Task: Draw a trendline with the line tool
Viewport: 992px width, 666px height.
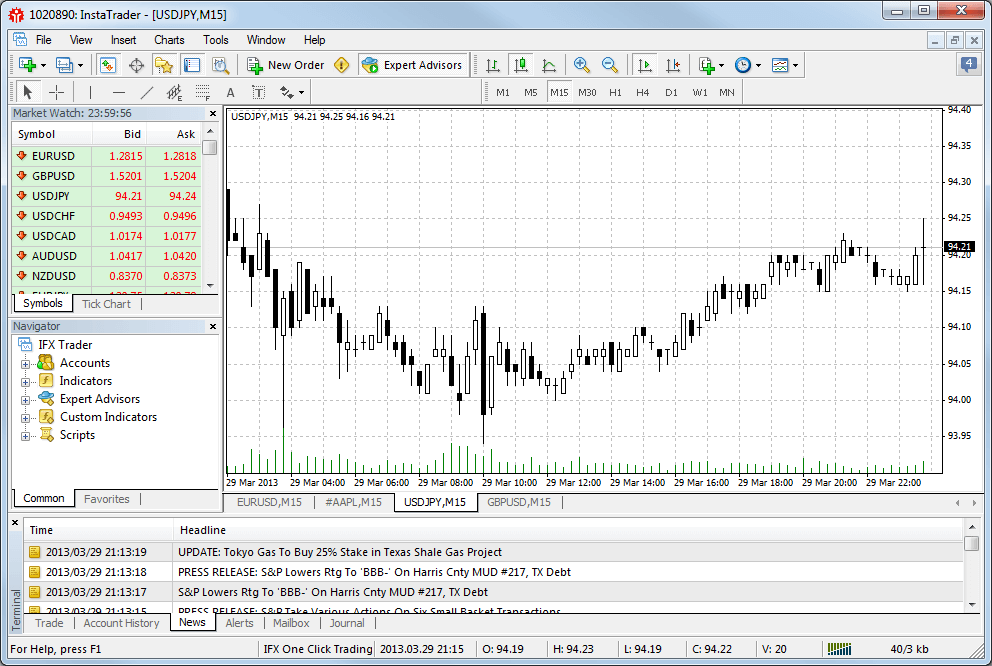Action: click(147, 92)
